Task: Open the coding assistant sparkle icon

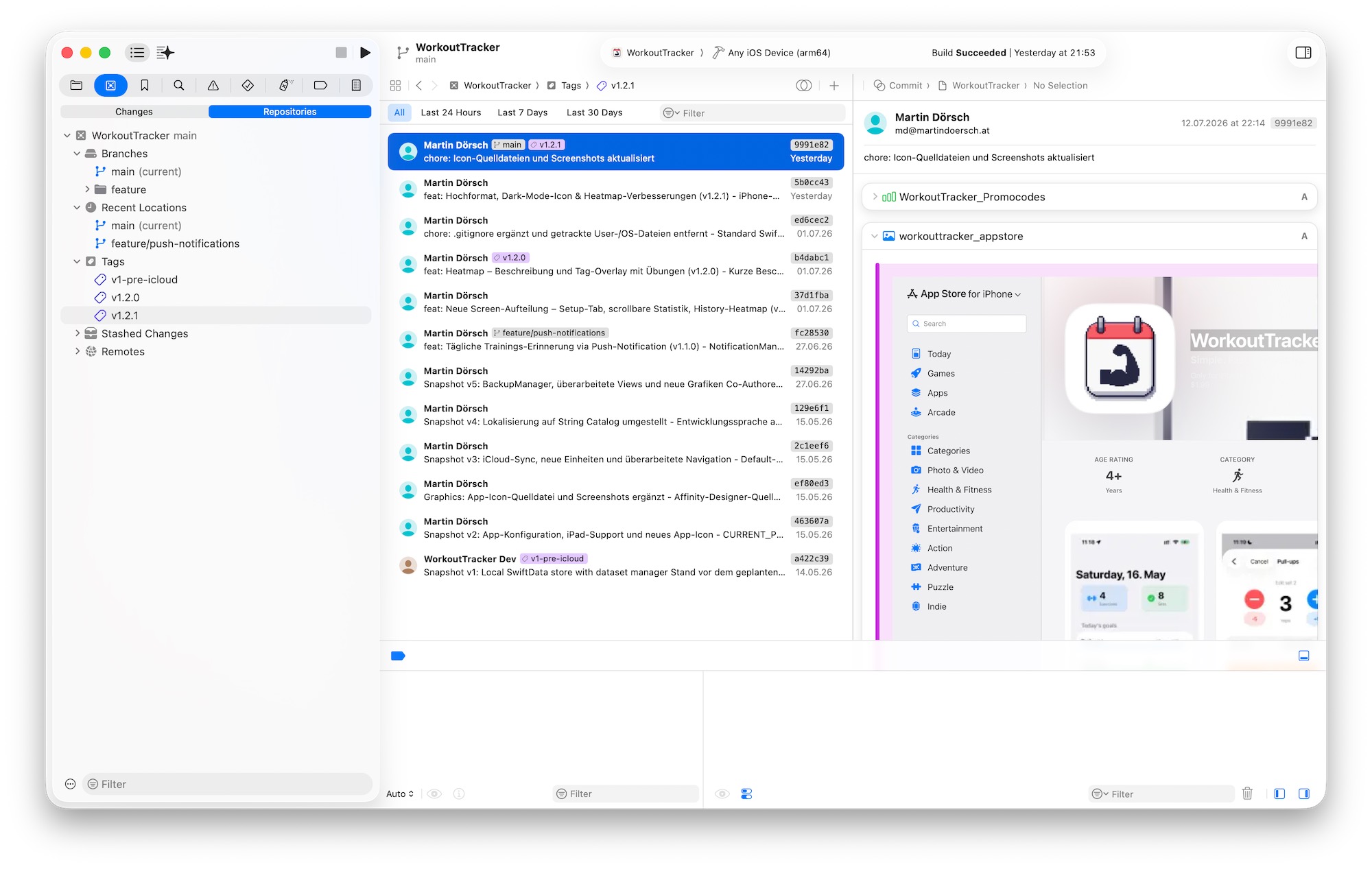Action: pos(165,53)
